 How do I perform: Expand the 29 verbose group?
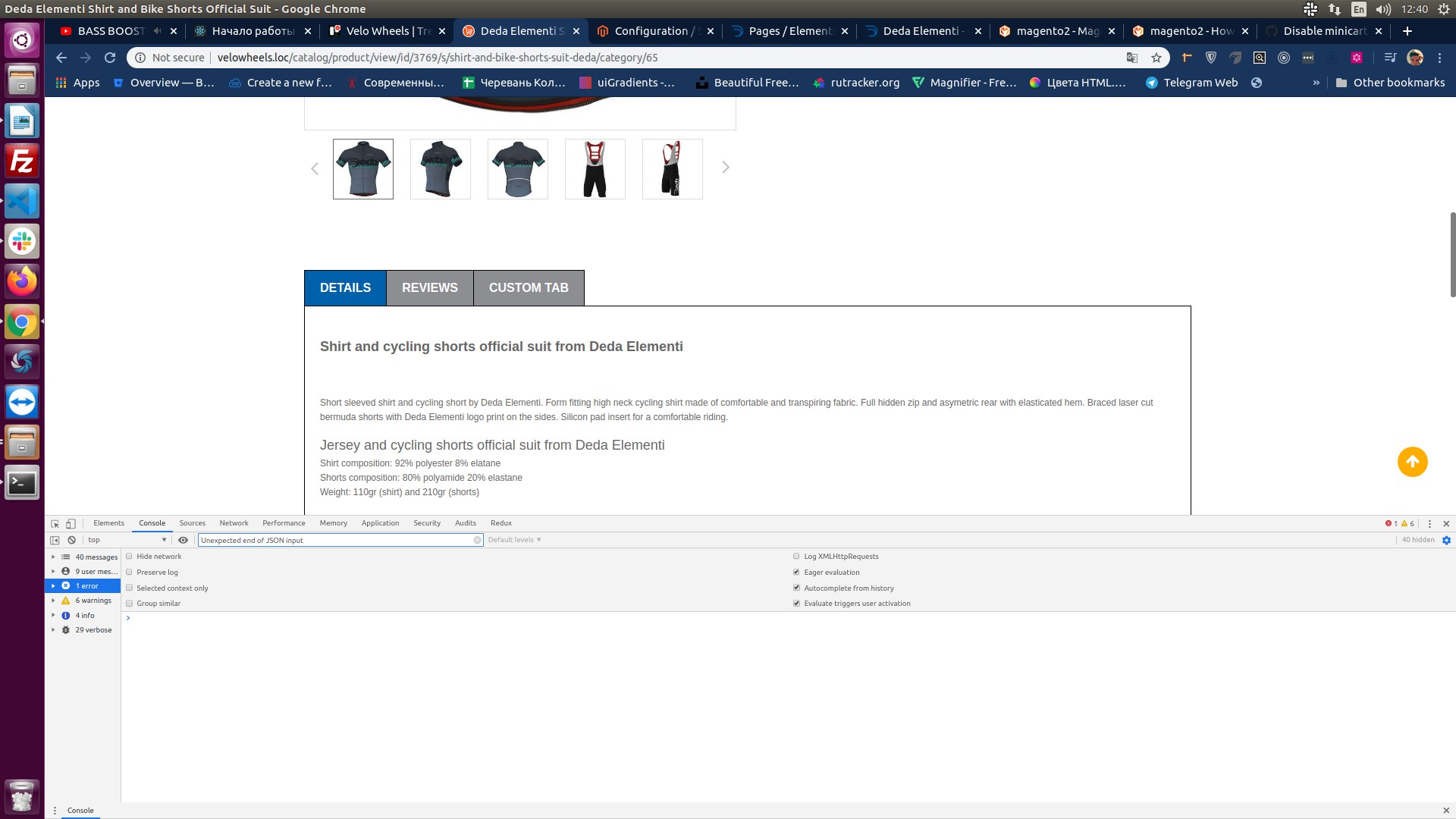coord(53,629)
